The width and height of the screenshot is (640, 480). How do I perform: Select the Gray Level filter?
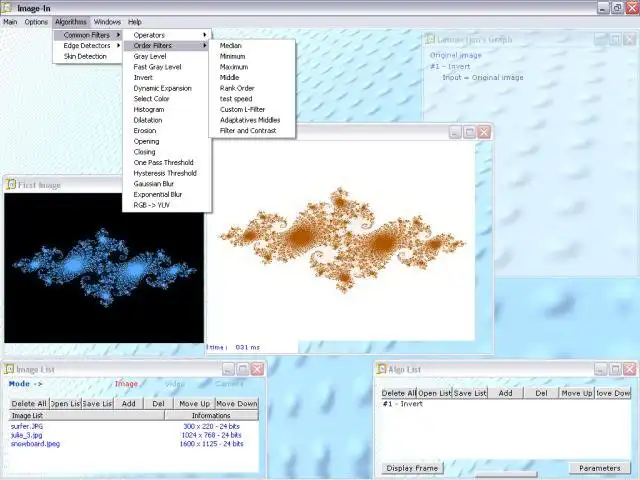tap(167, 56)
